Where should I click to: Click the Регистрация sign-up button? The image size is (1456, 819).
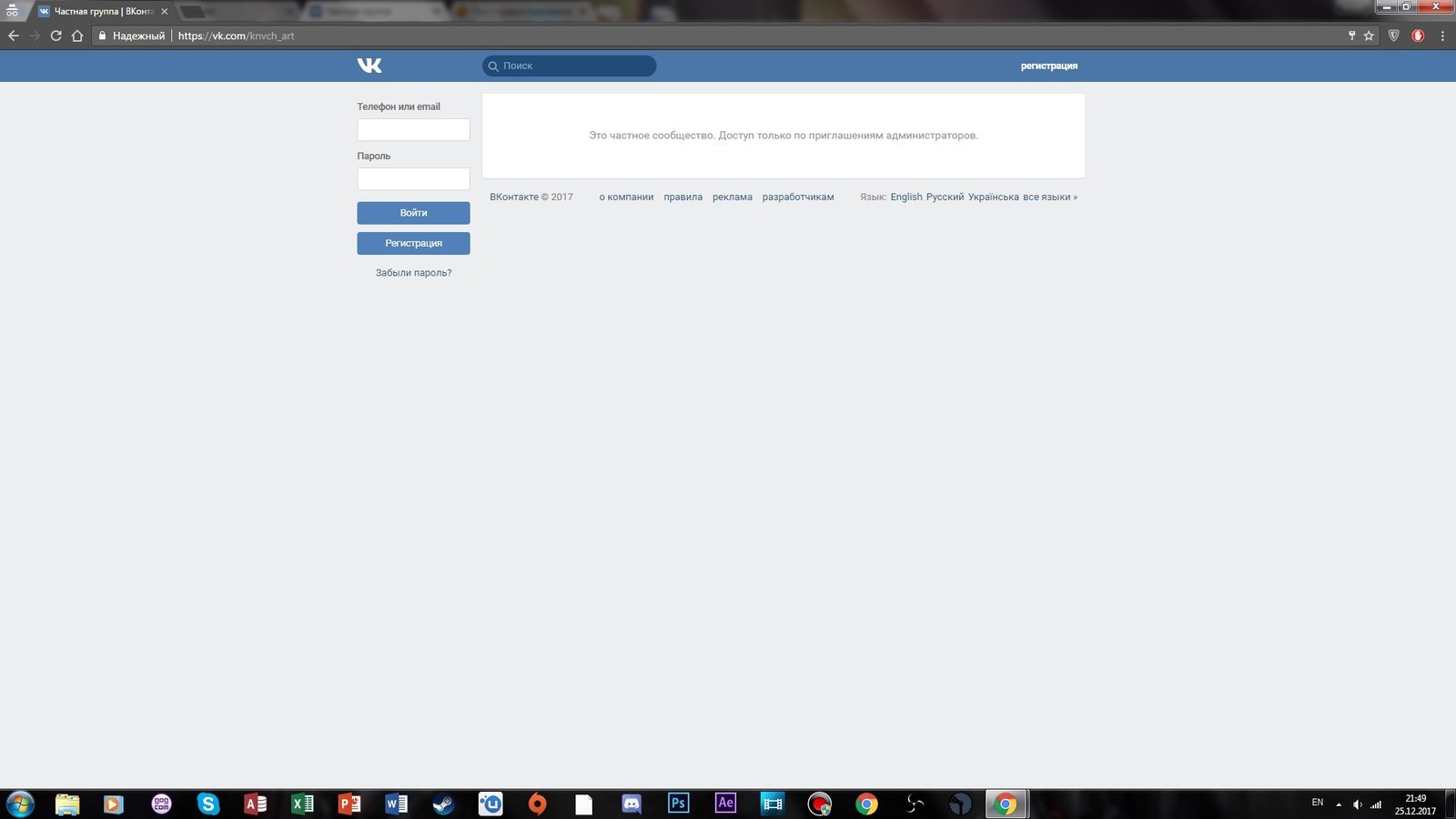413,243
